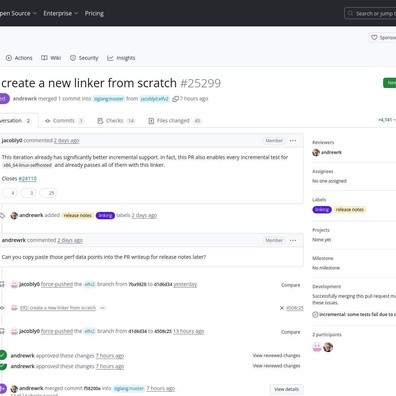Screen dimensions: 396x396
Task: Open jacobly0 participant avatar
Action: coord(317,347)
